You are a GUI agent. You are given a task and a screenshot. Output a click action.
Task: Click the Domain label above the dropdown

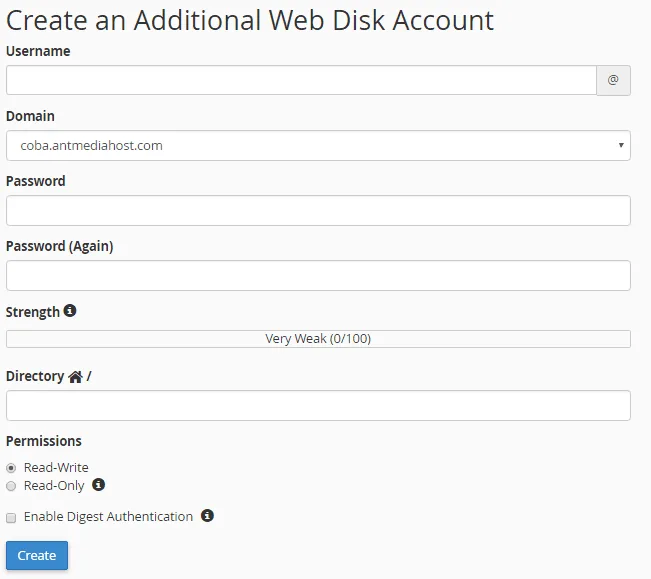click(30, 116)
